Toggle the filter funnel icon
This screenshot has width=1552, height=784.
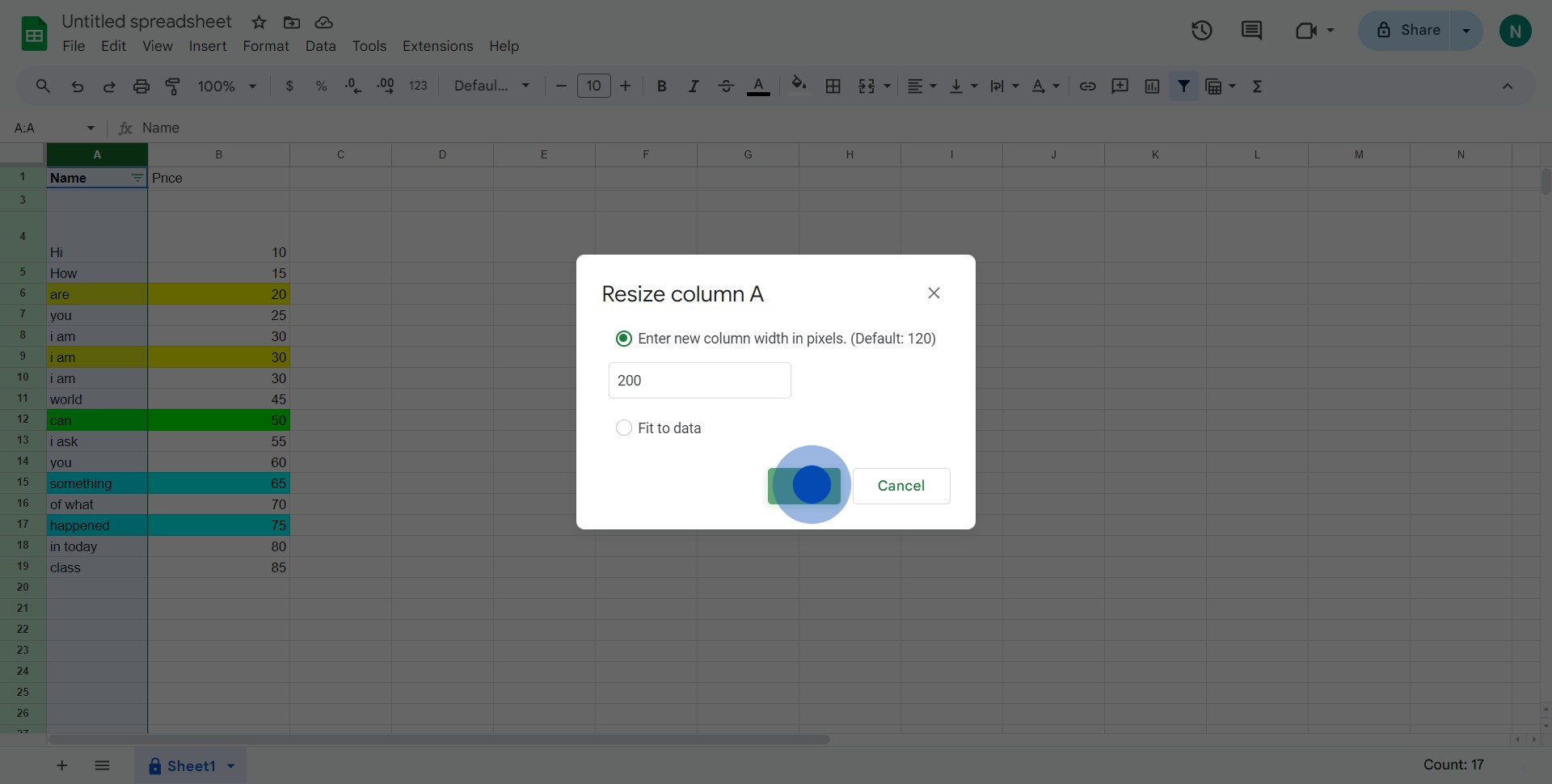pyautogui.click(x=1183, y=86)
